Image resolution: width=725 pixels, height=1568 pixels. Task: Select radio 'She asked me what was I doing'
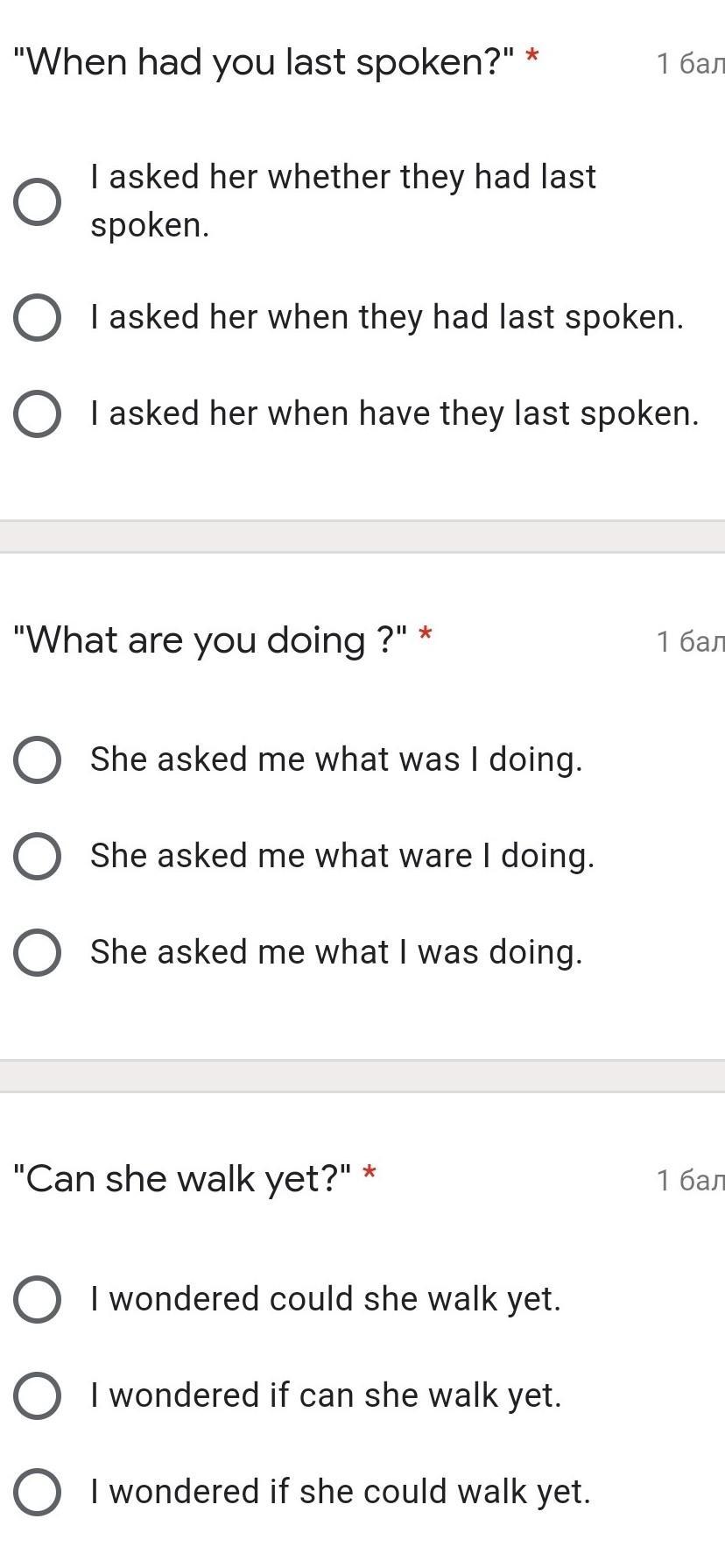(x=38, y=759)
